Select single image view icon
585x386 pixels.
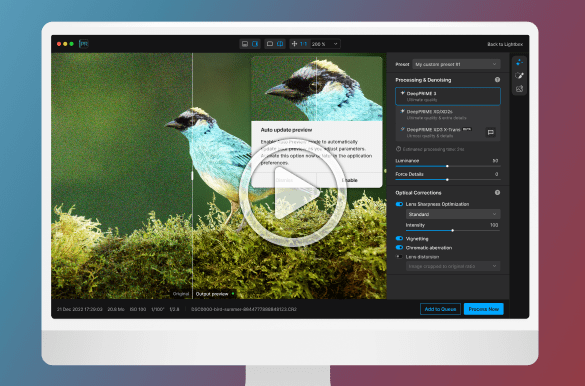tap(270, 44)
